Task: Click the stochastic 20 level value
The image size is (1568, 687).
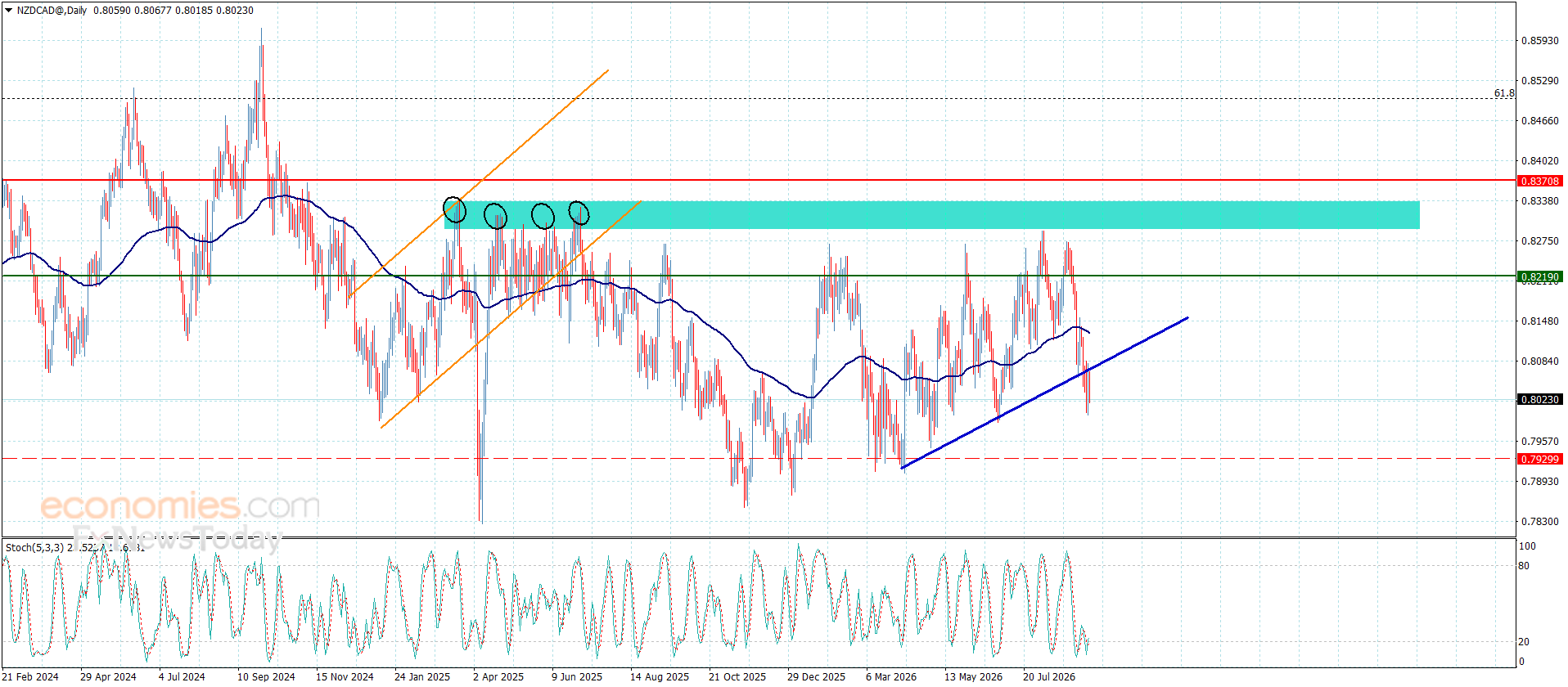Action: point(1524,641)
